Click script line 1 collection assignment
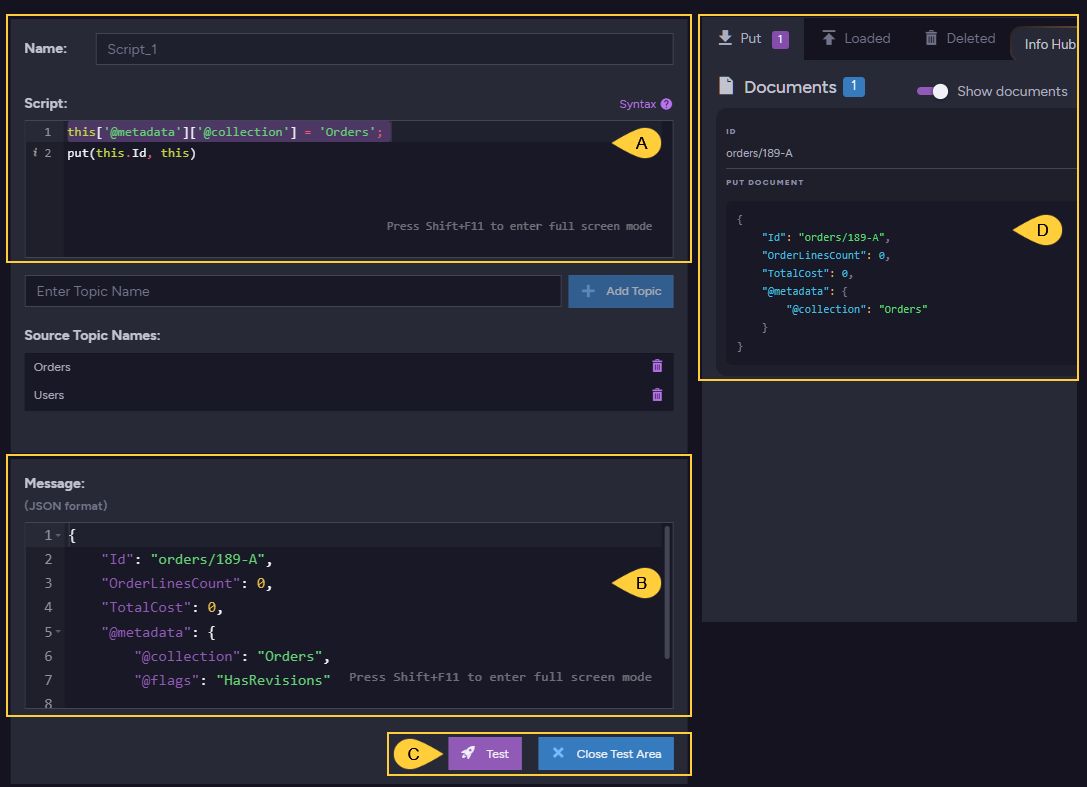1087x787 pixels. (225, 132)
